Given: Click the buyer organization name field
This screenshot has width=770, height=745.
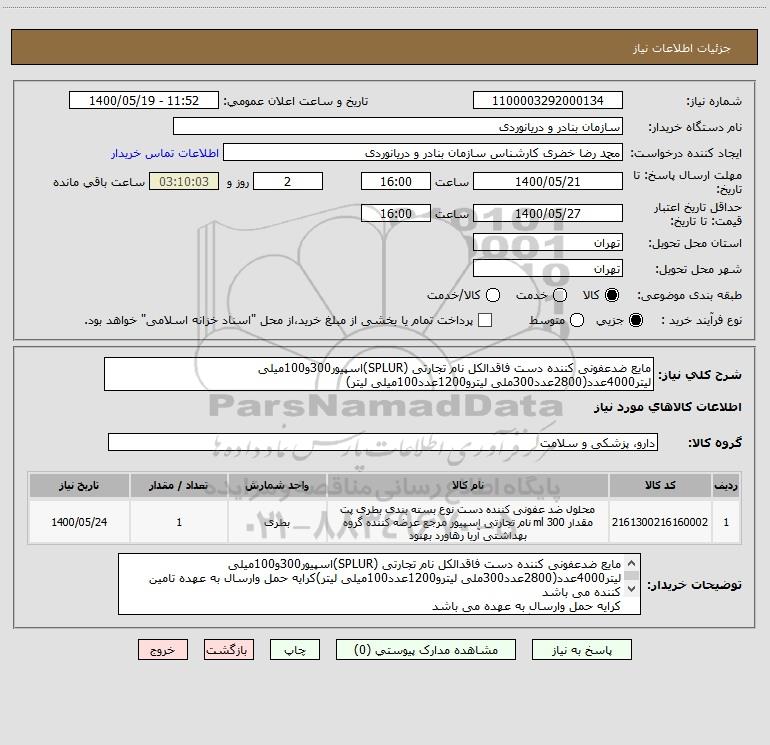Looking at the screenshot, I should [398, 126].
